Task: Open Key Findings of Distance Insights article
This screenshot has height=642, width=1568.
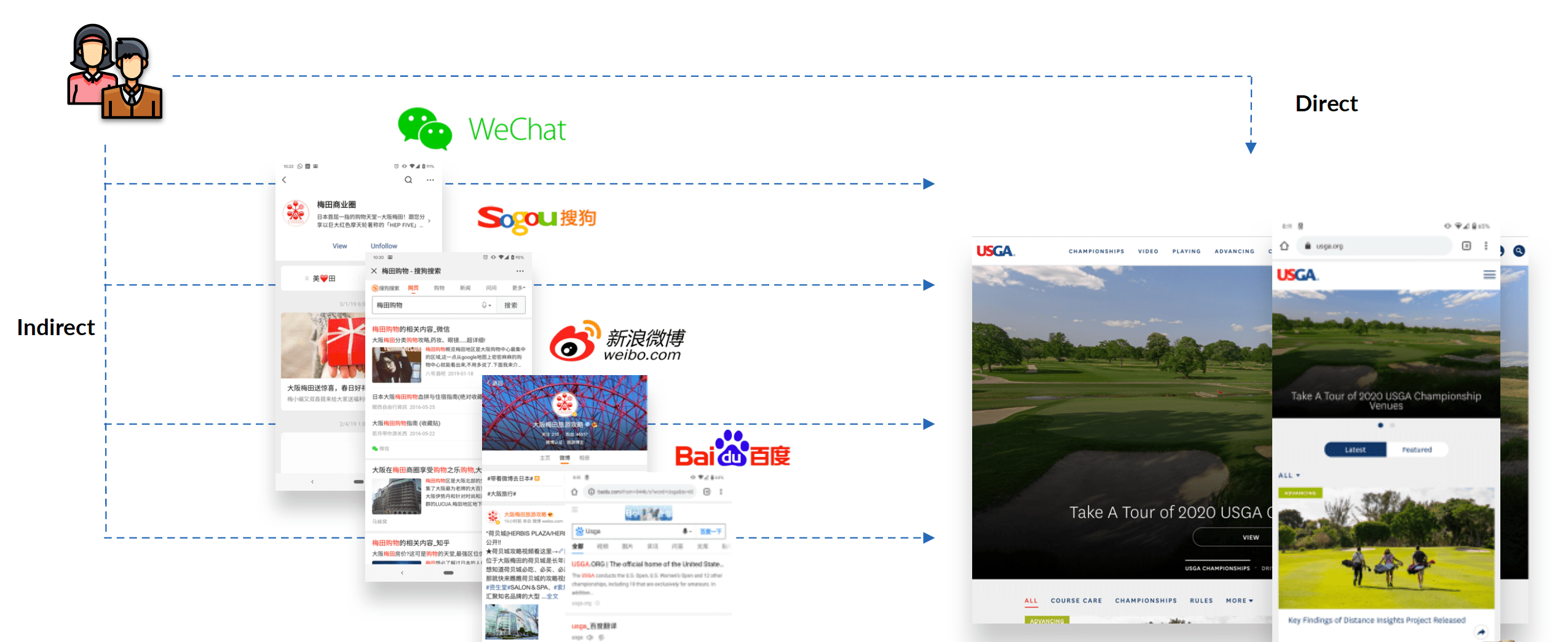Action: (x=1377, y=620)
